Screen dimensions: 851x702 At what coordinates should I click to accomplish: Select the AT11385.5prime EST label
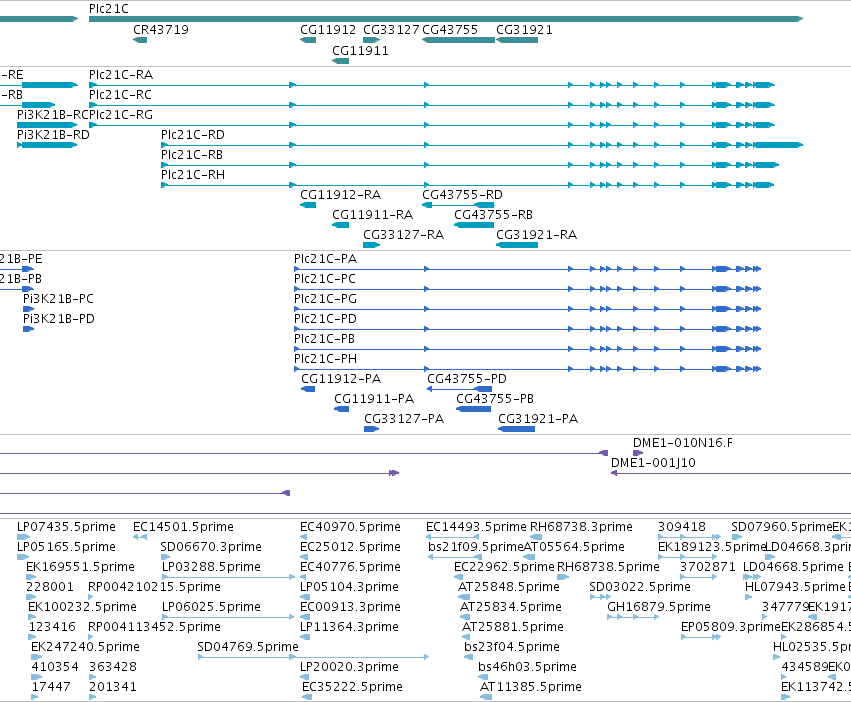(x=531, y=687)
